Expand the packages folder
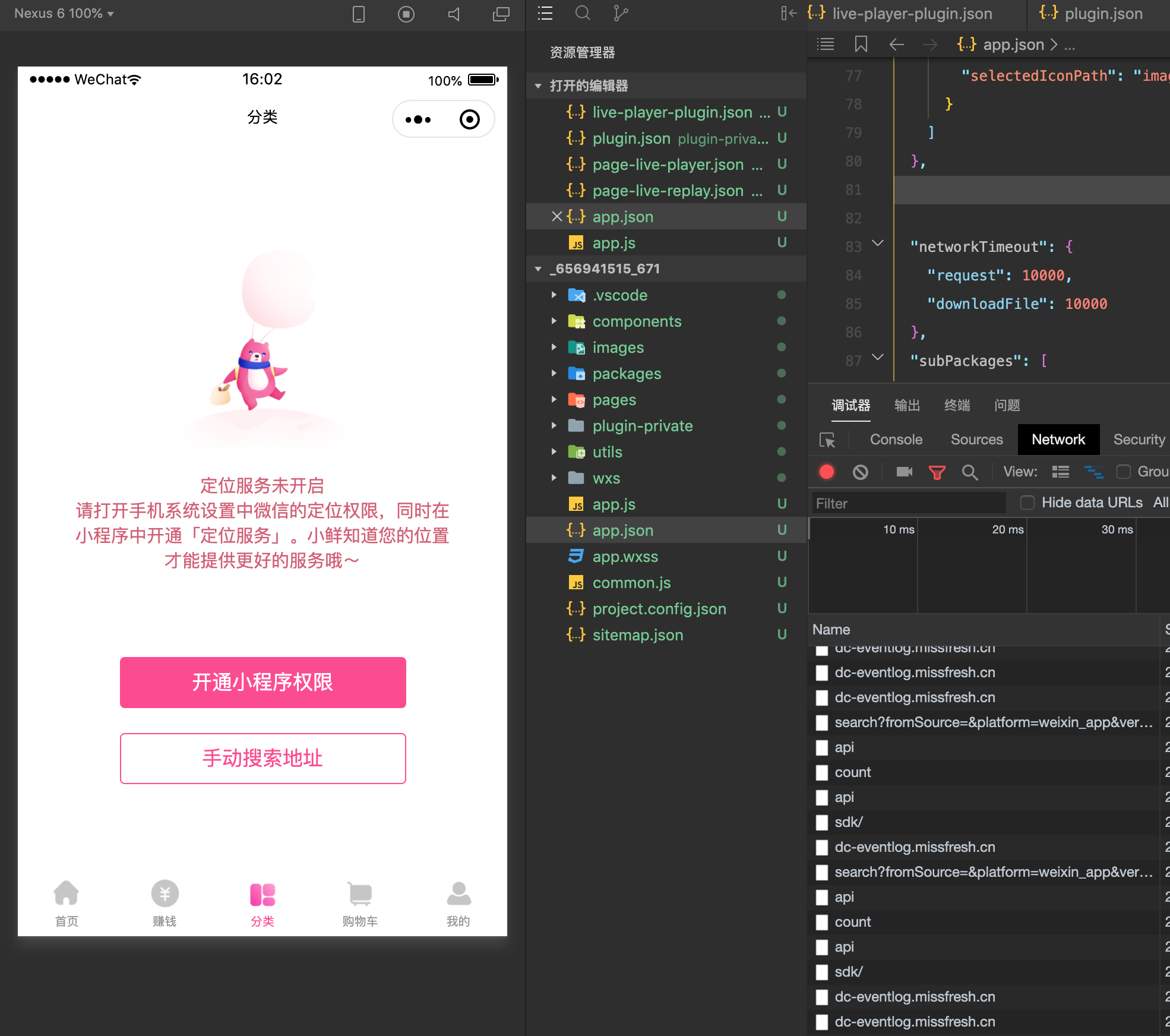The width and height of the screenshot is (1170, 1036). [554, 374]
